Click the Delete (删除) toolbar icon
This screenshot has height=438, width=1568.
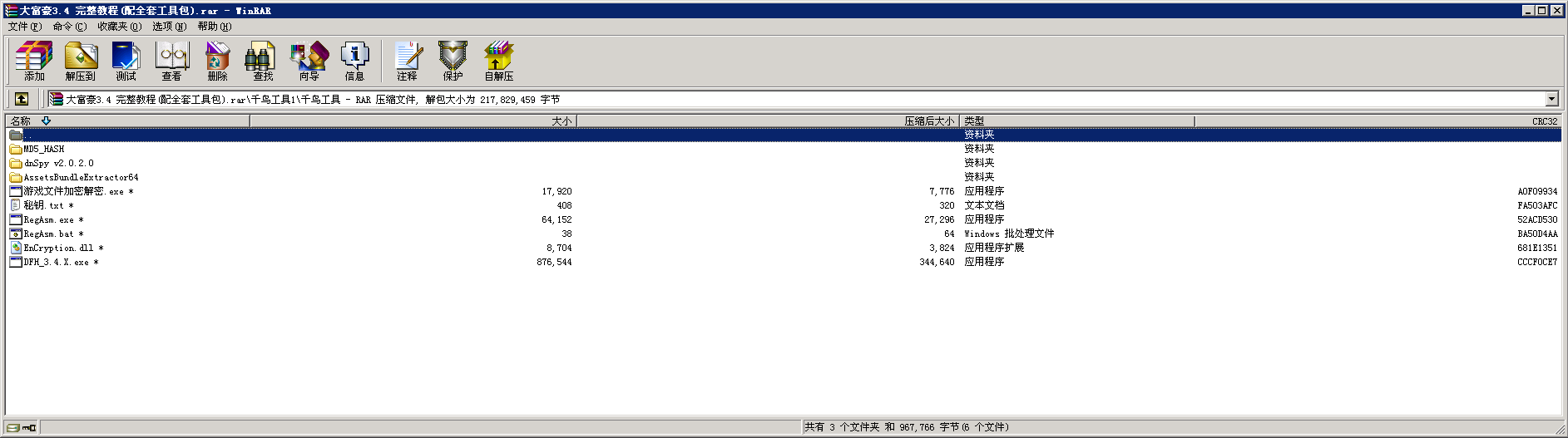click(x=218, y=61)
